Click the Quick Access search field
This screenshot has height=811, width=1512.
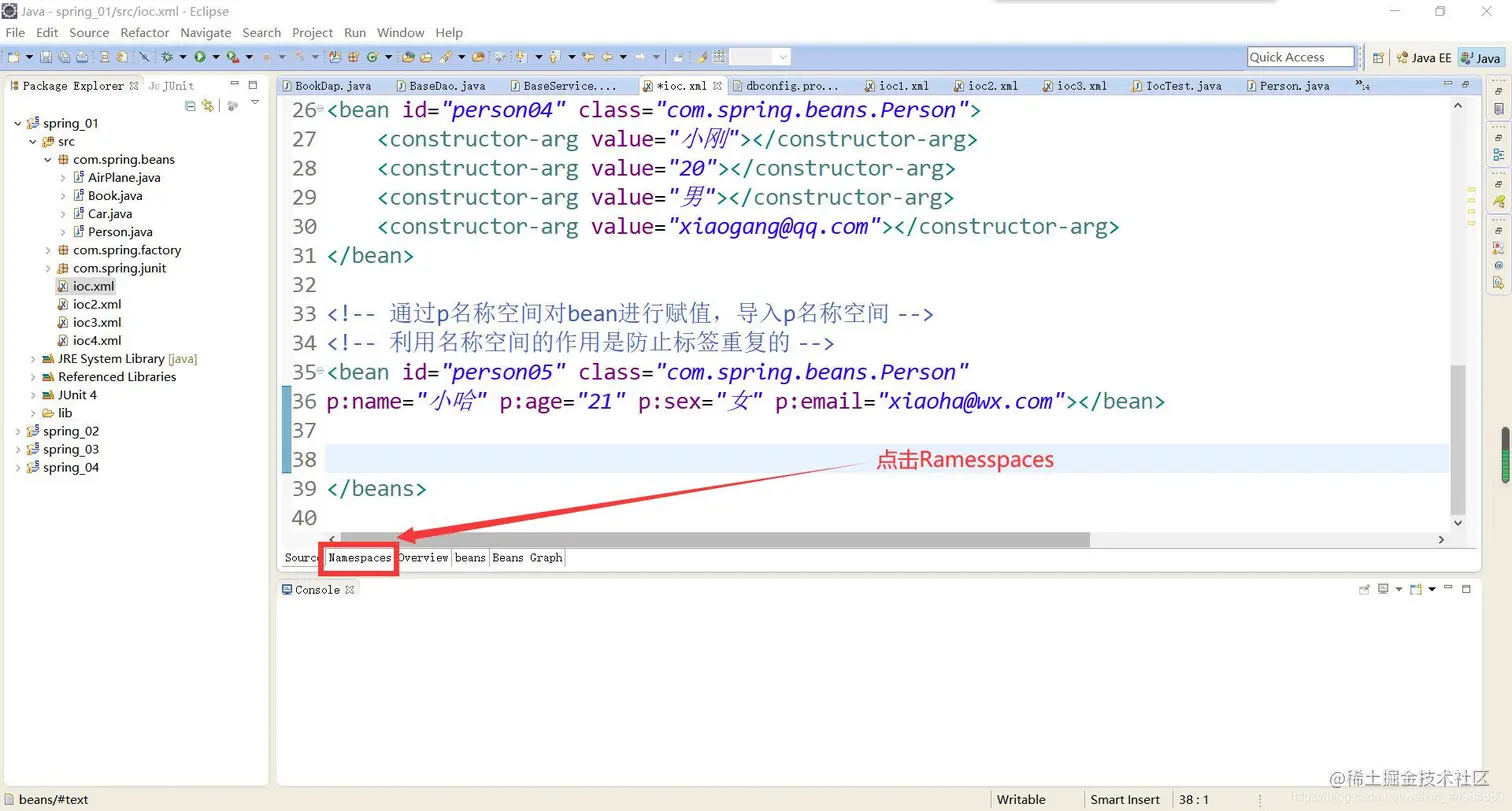point(1300,57)
